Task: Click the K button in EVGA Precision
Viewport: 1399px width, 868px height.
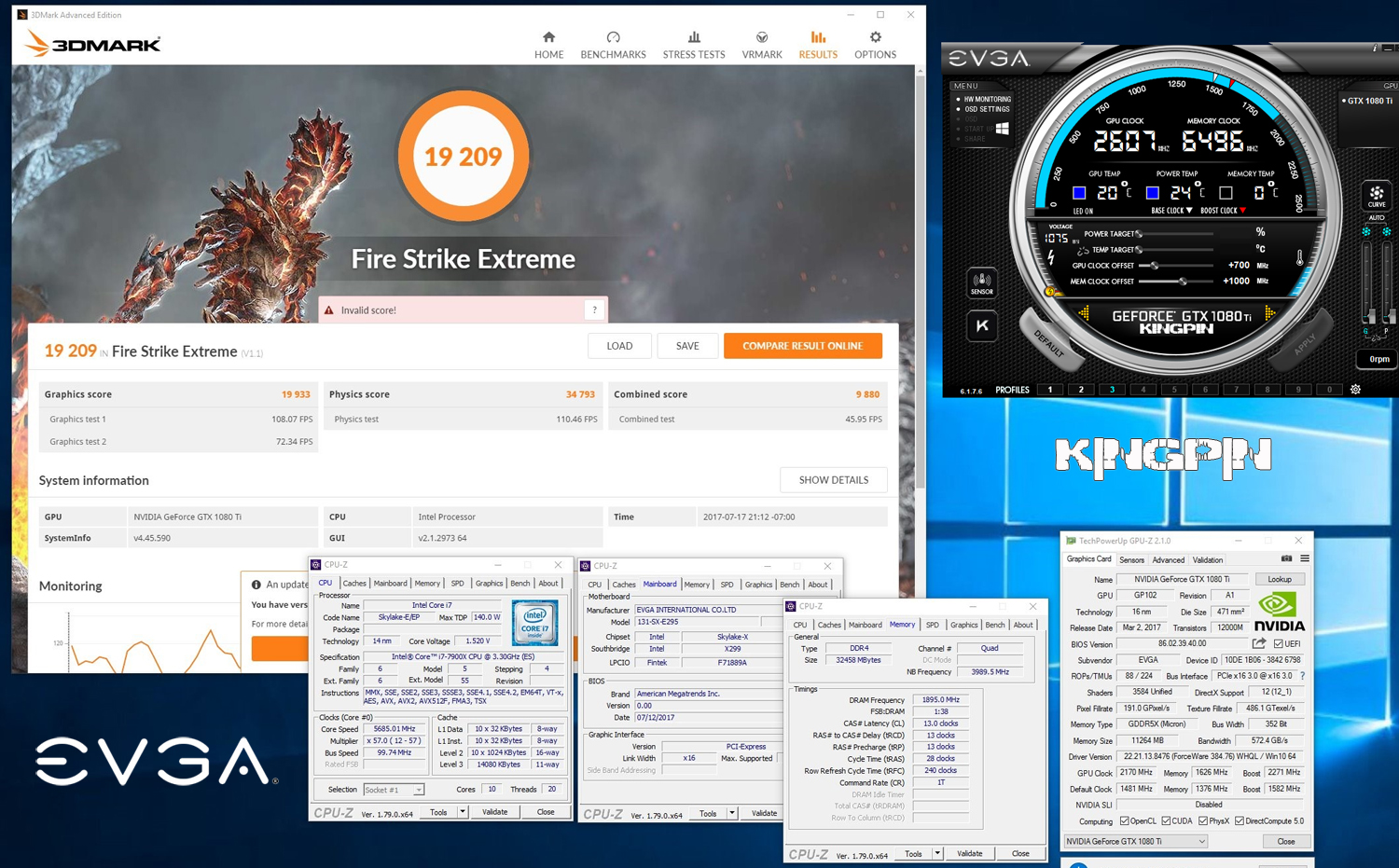Action: [982, 325]
